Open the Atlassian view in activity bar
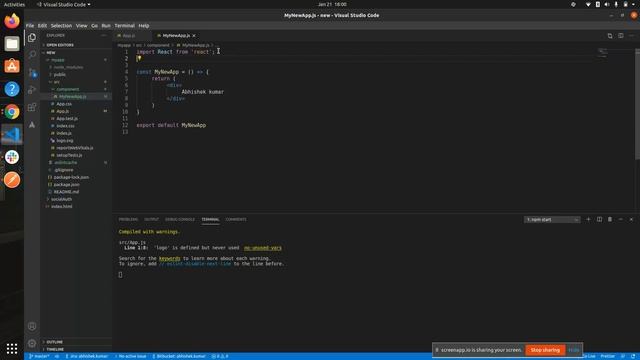 pyautogui.click(x=32, y=125)
